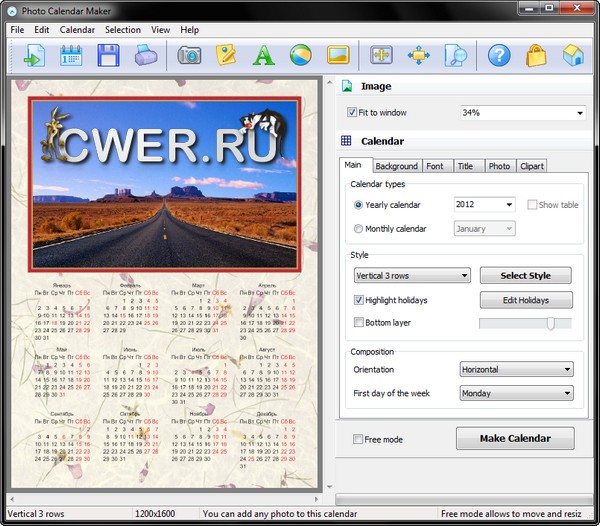Click the blue floppy disk save icon
The height and width of the screenshot is (526, 600).
coord(108,55)
